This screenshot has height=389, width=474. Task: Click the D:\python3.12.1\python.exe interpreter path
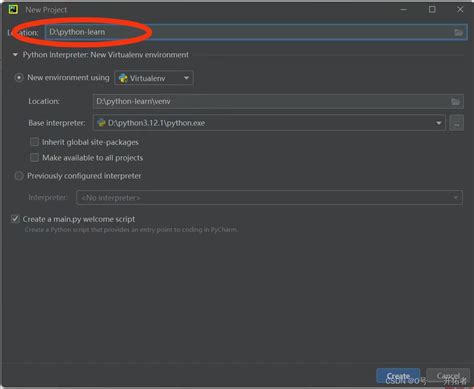pyautogui.click(x=156, y=123)
